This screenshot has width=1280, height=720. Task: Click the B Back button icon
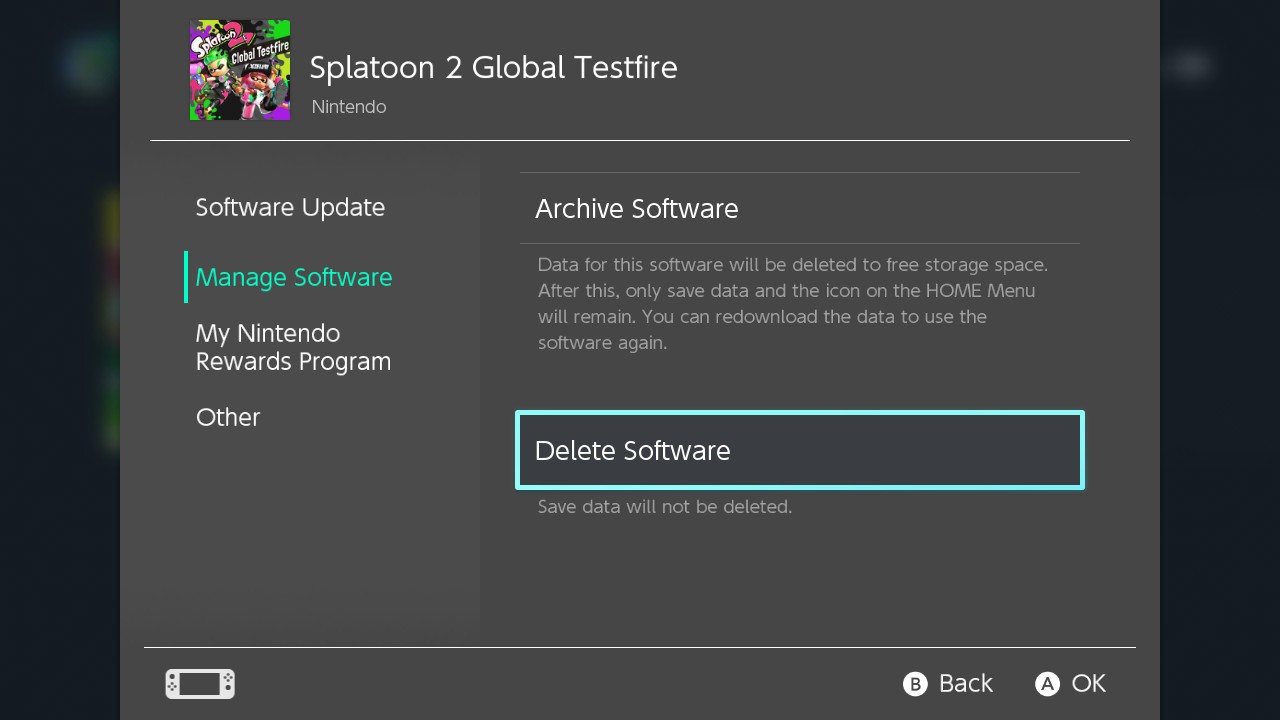tap(916, 684)
